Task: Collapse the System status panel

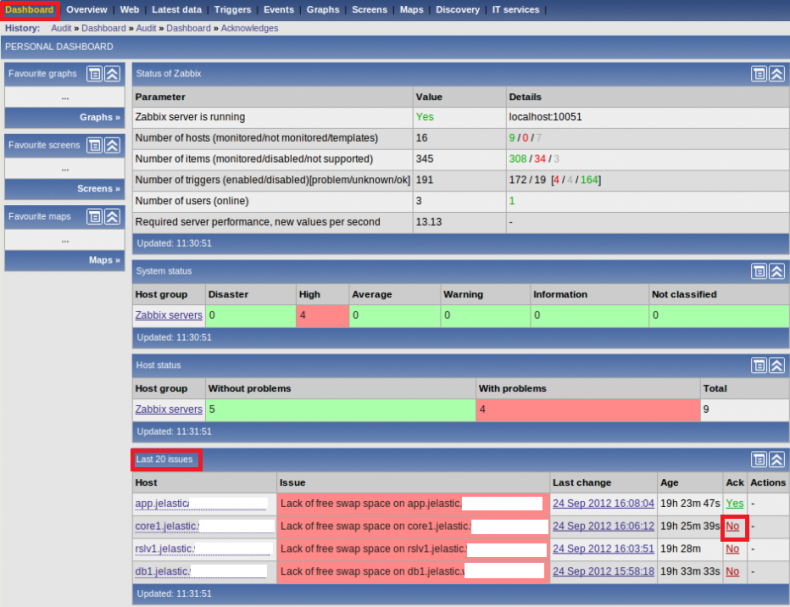Action: coord(777,271)
